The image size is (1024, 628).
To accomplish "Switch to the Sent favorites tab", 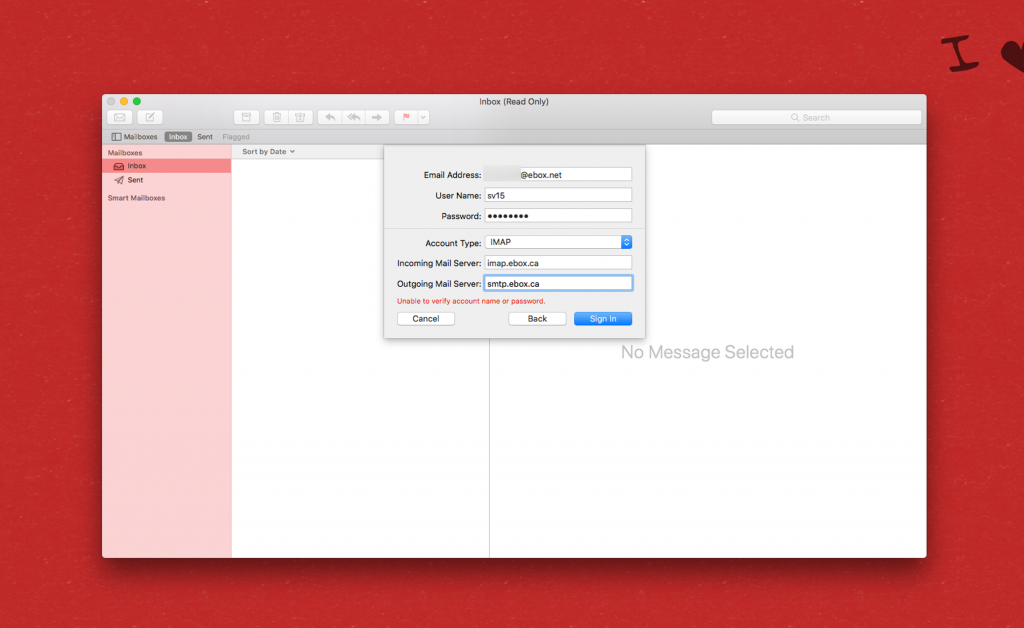I will [x=205, y=137].
